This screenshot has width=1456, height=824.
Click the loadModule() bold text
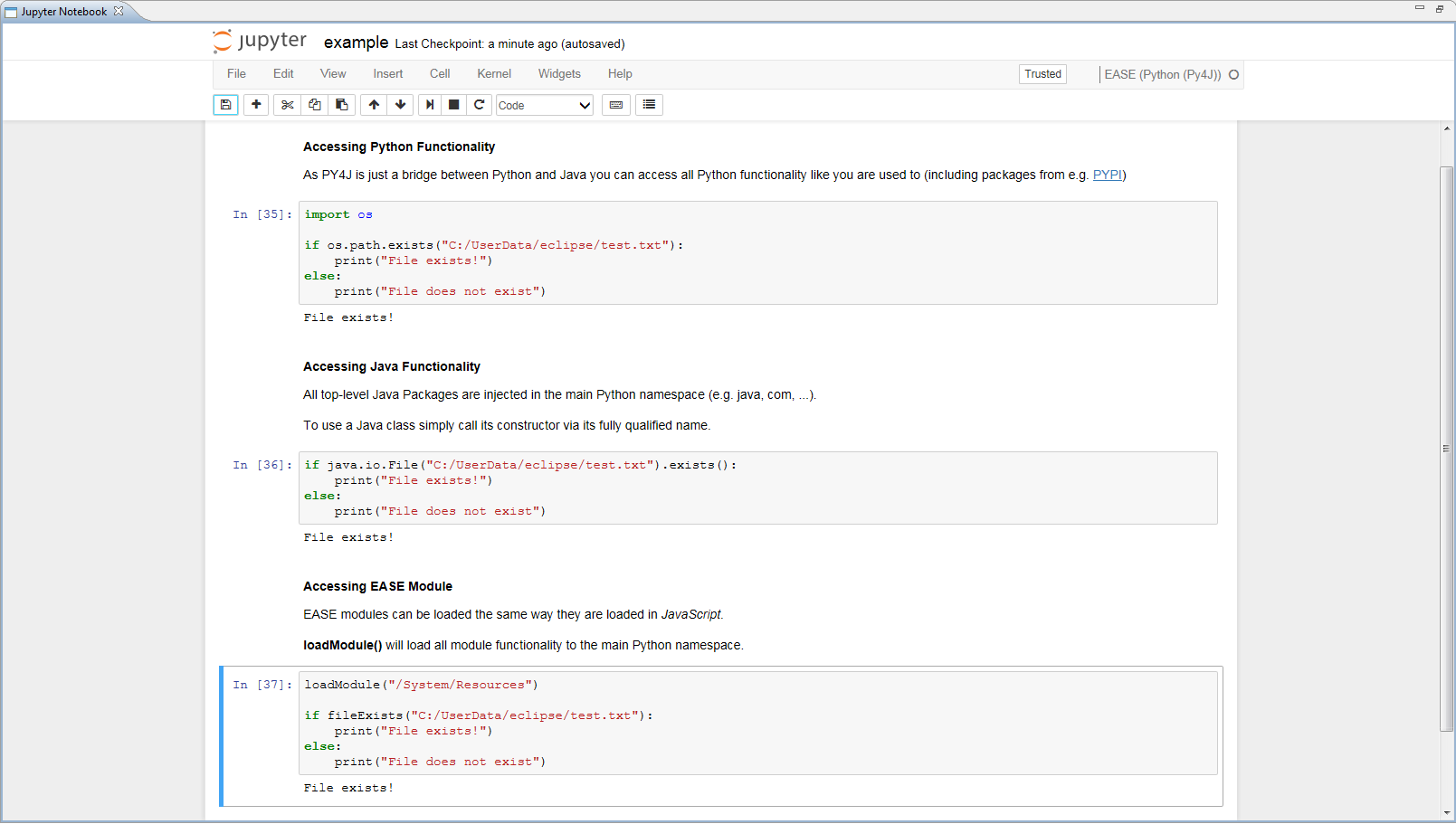click(x=343, y=645)
